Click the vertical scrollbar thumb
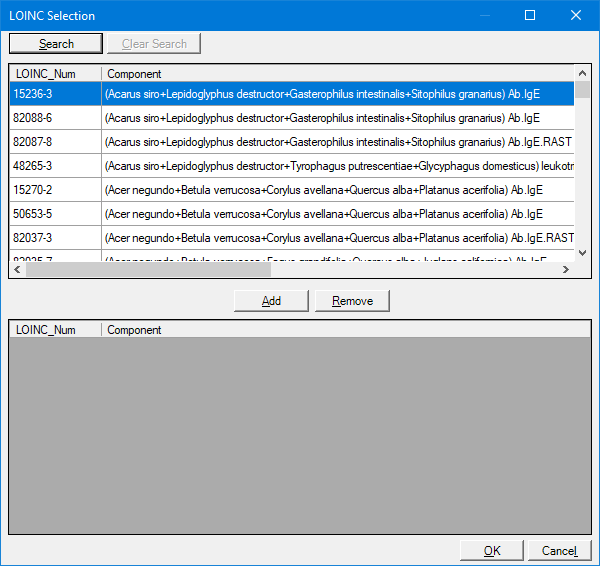 [582, 89]
